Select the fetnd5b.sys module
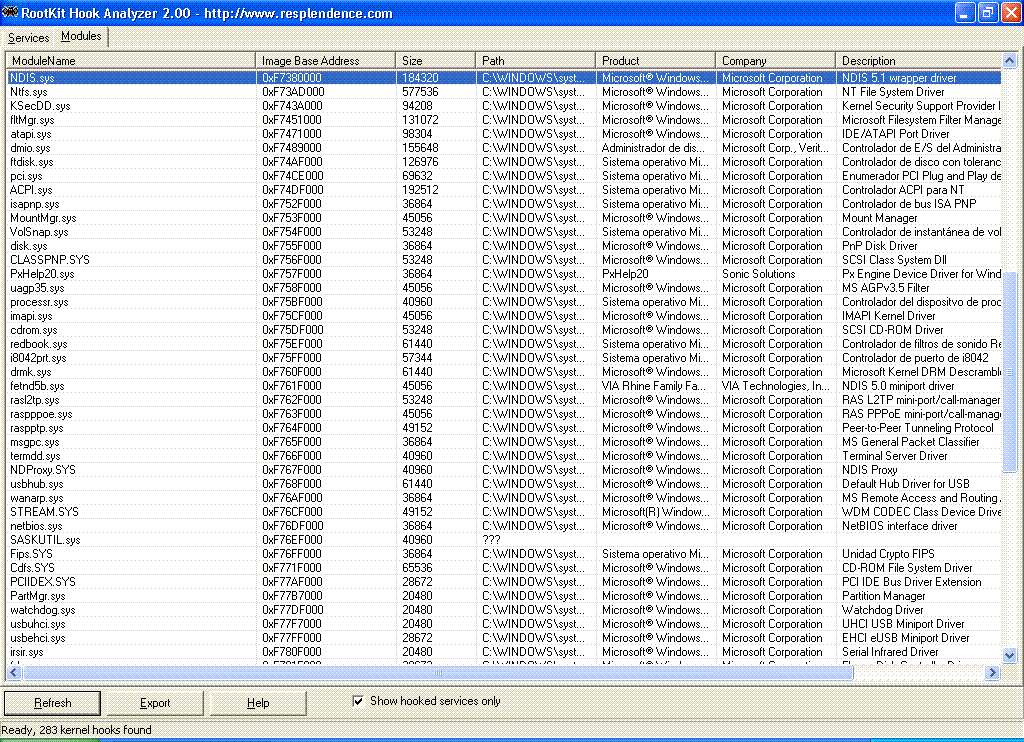 (504, 386)
